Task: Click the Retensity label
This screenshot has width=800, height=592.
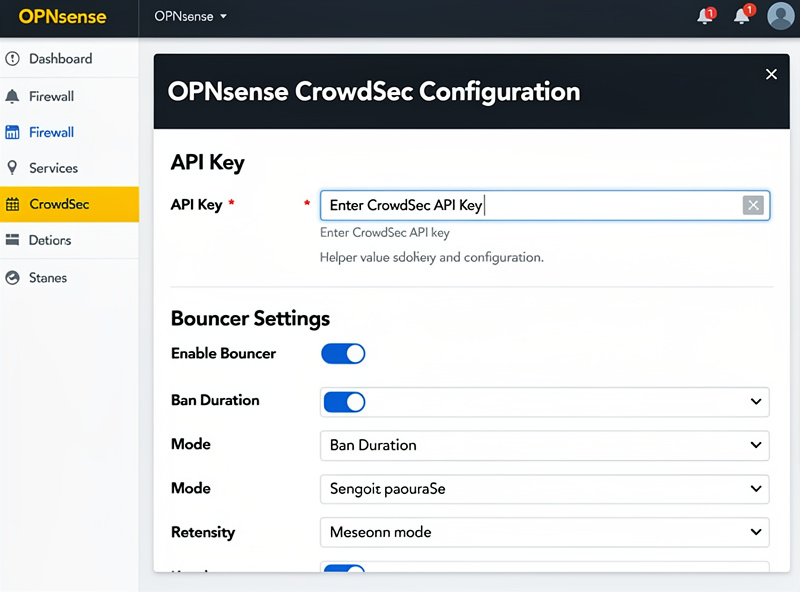Action: pos(203,532)
